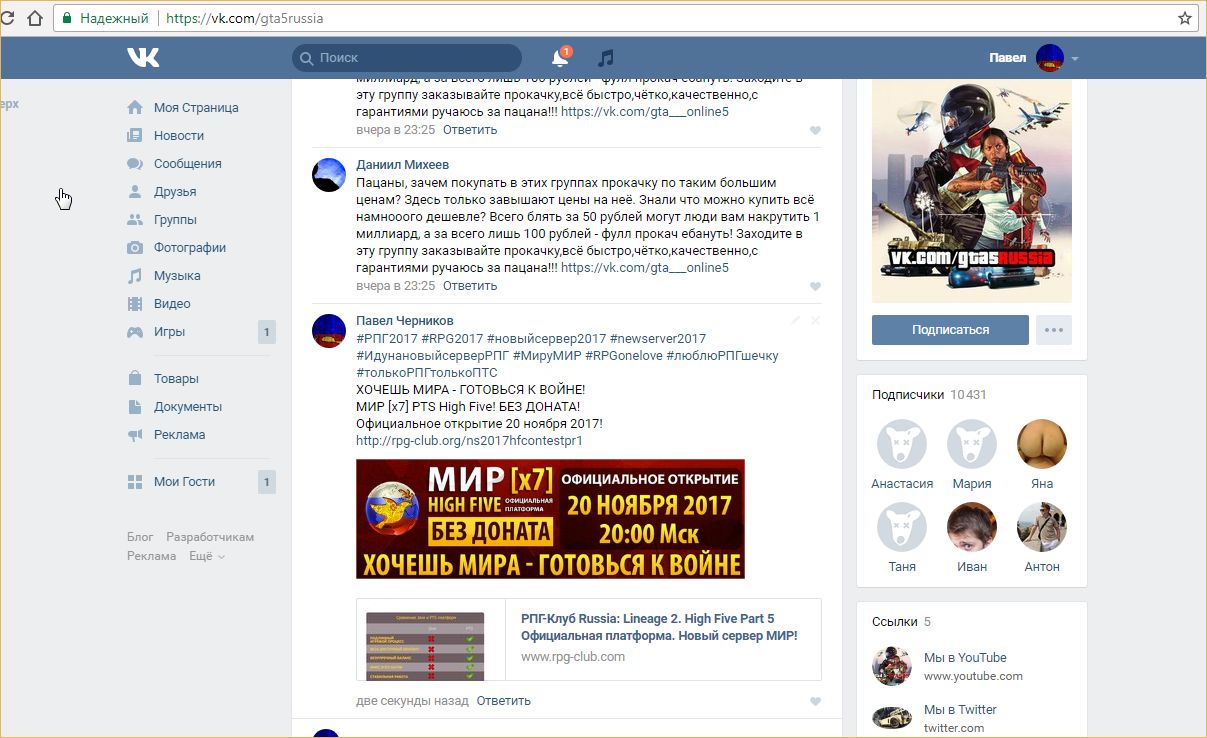
Task: Open Мы в YouTube link
Action: (x=965, y=658)
